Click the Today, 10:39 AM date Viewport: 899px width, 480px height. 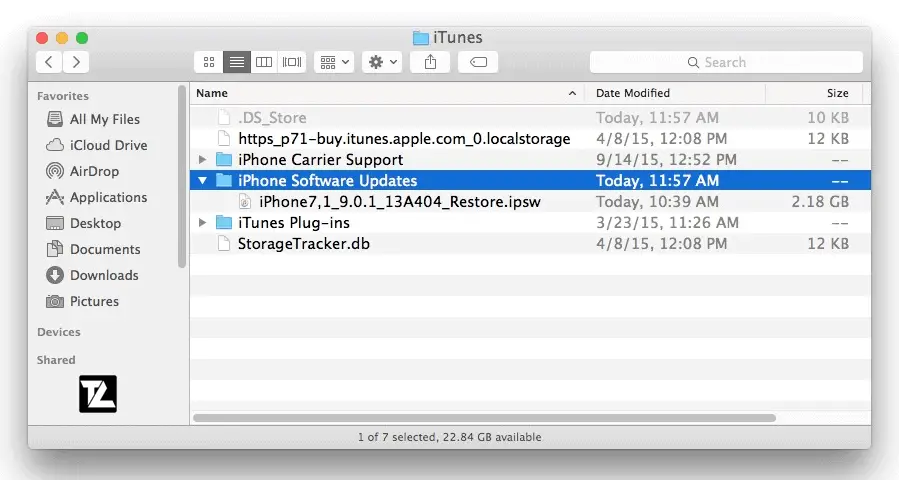tap(657, 202)
